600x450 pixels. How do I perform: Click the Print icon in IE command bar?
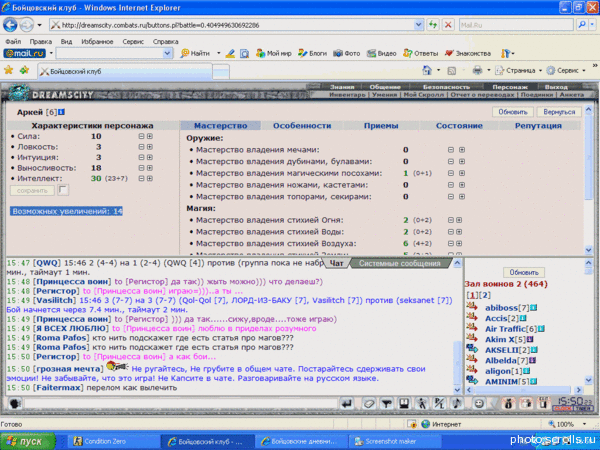click(x=477, y=70)
